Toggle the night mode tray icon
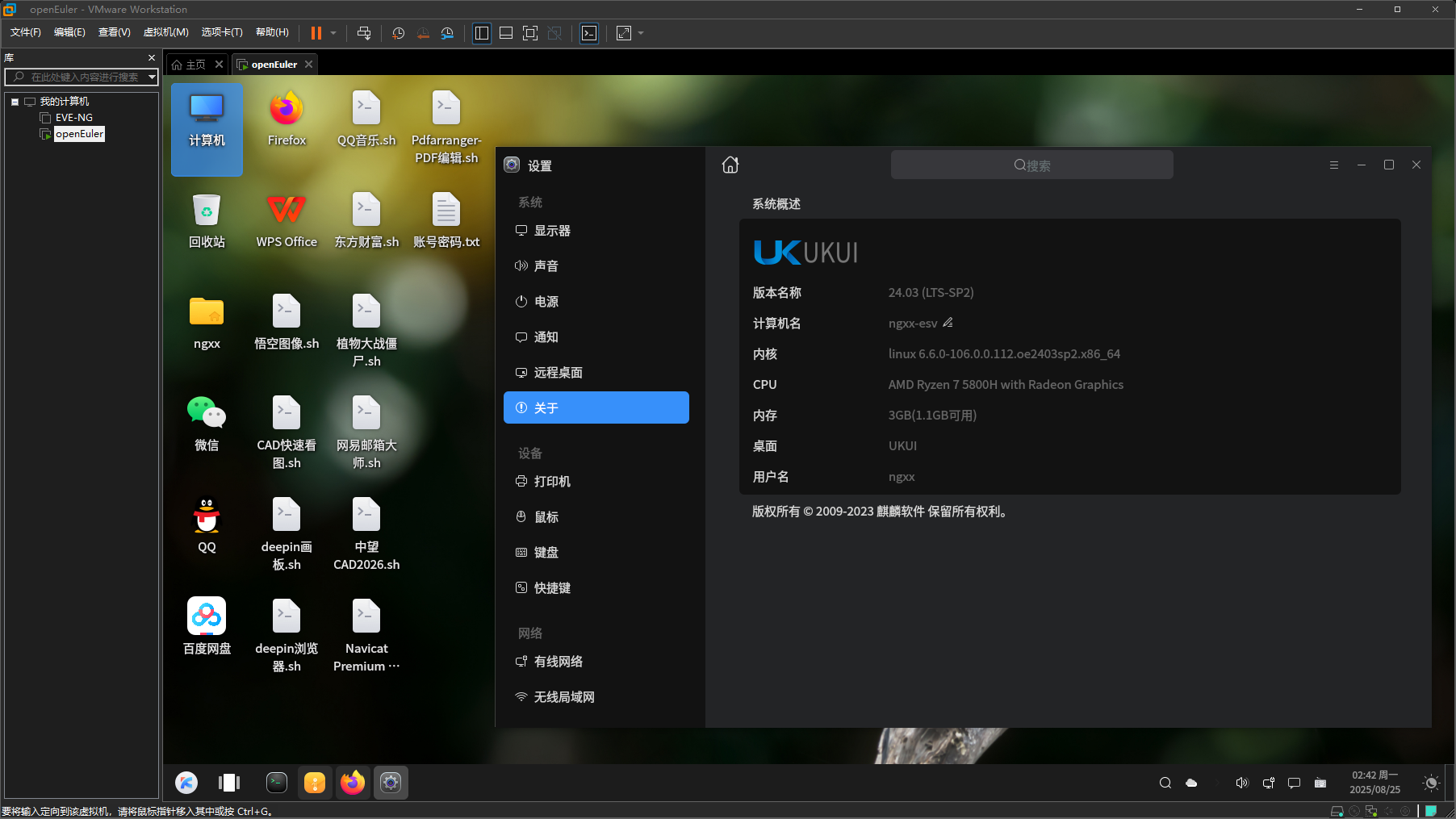1456x819 pixels. pos(1431,783)
